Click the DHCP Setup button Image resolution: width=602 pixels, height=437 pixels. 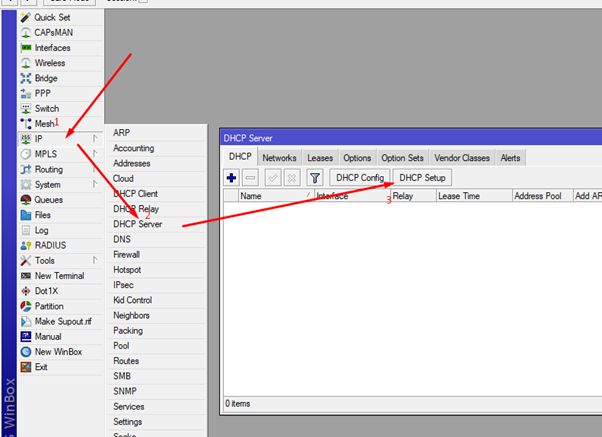422,178
